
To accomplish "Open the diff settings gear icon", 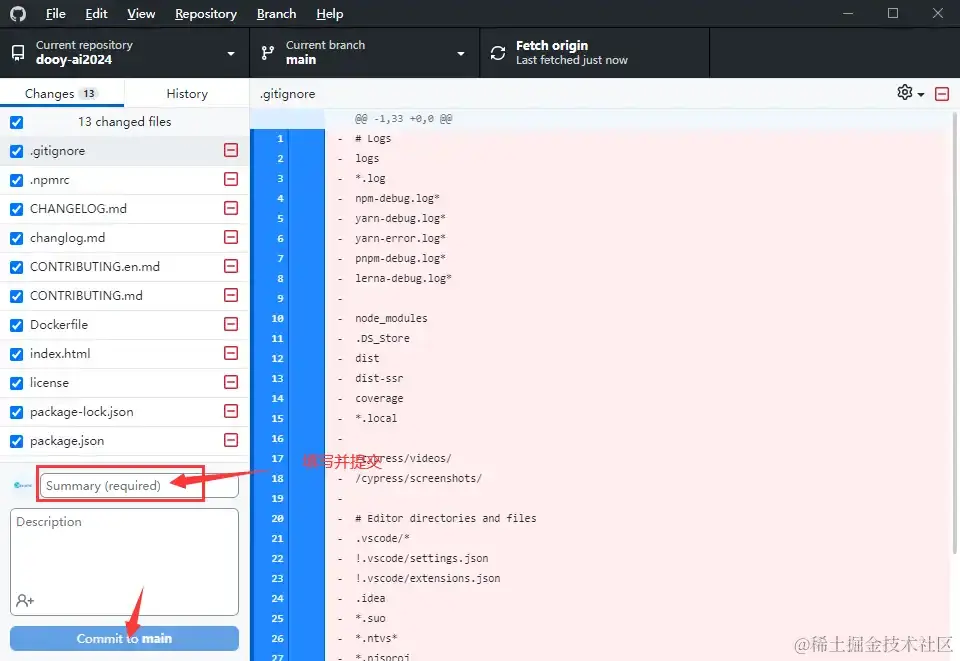I will [904, 92].
